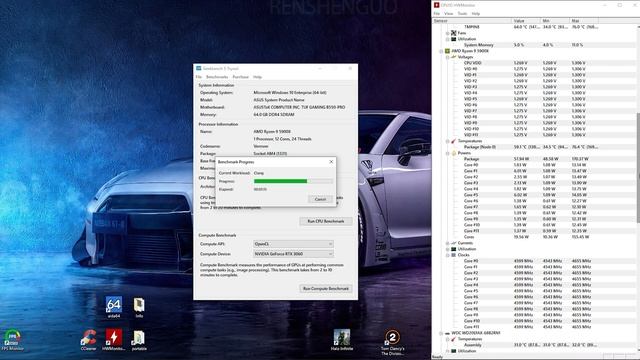Collapse the Voltages section
The width and height of the screenshot is (640, 360).
447,57
